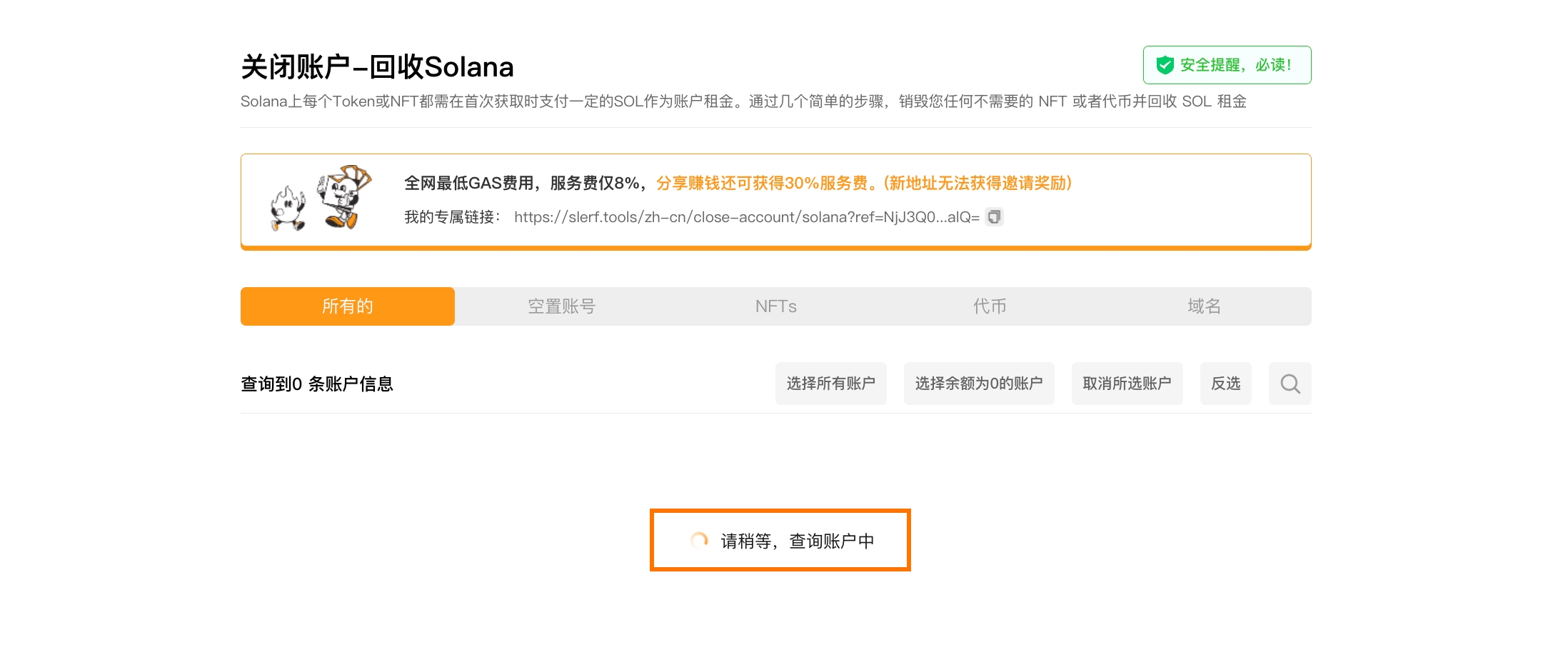The height and width of the screenshot is (660, 1568).
Task: Click the 我的专属链接 label
Action: [452, 217]
